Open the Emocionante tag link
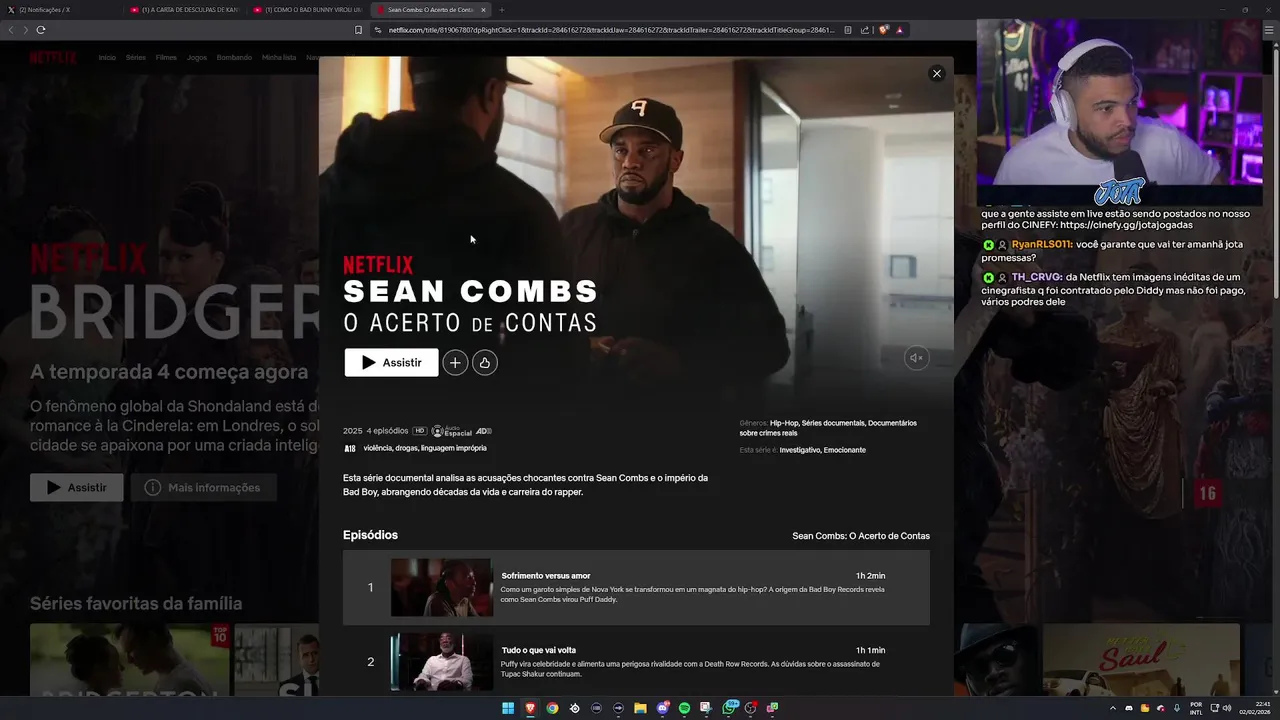This screenshot has height=720, width=1280. pyautogui.click(x=845, y=450)
